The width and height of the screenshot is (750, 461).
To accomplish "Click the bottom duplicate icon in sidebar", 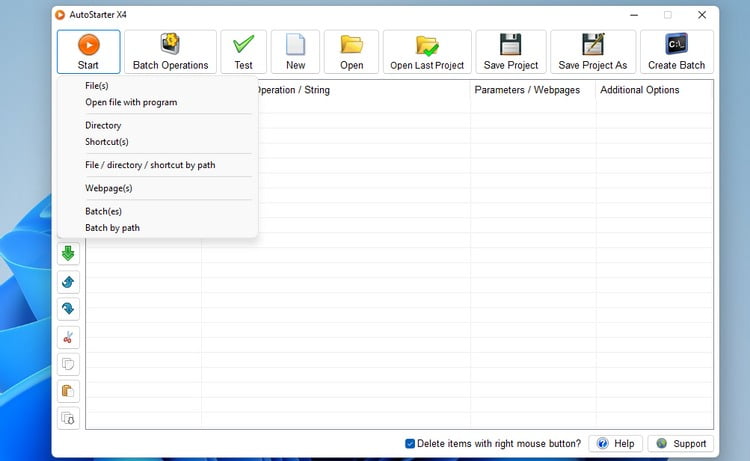I will 68,419.
